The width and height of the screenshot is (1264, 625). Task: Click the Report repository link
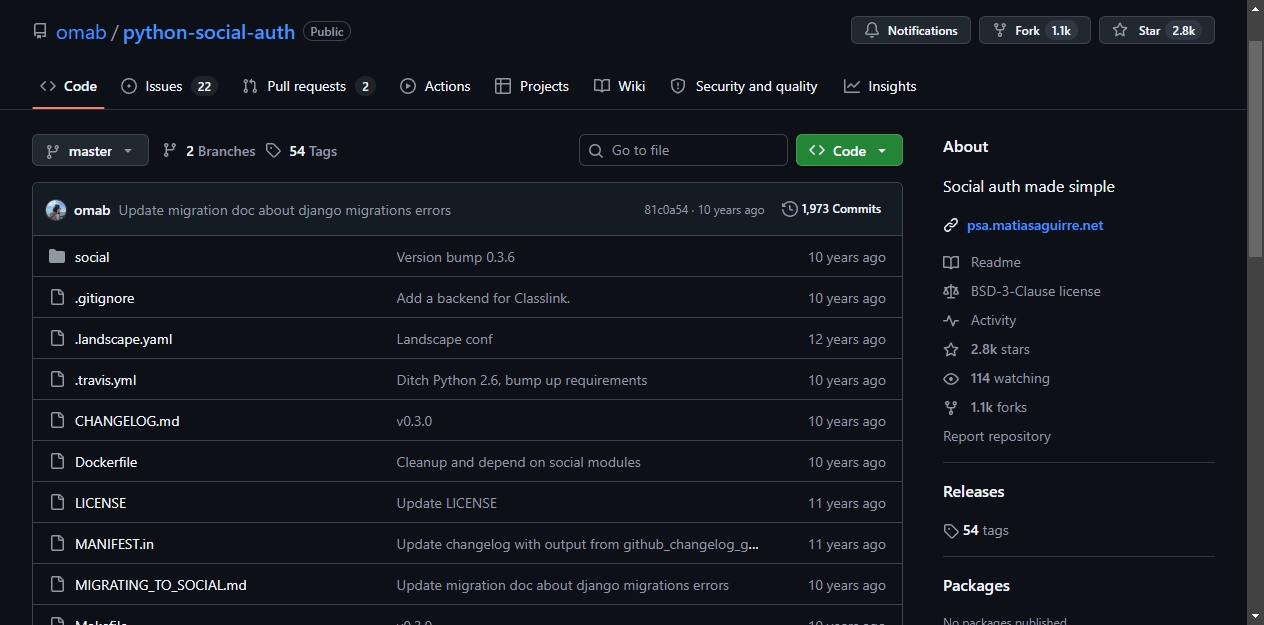coord(997,436)
